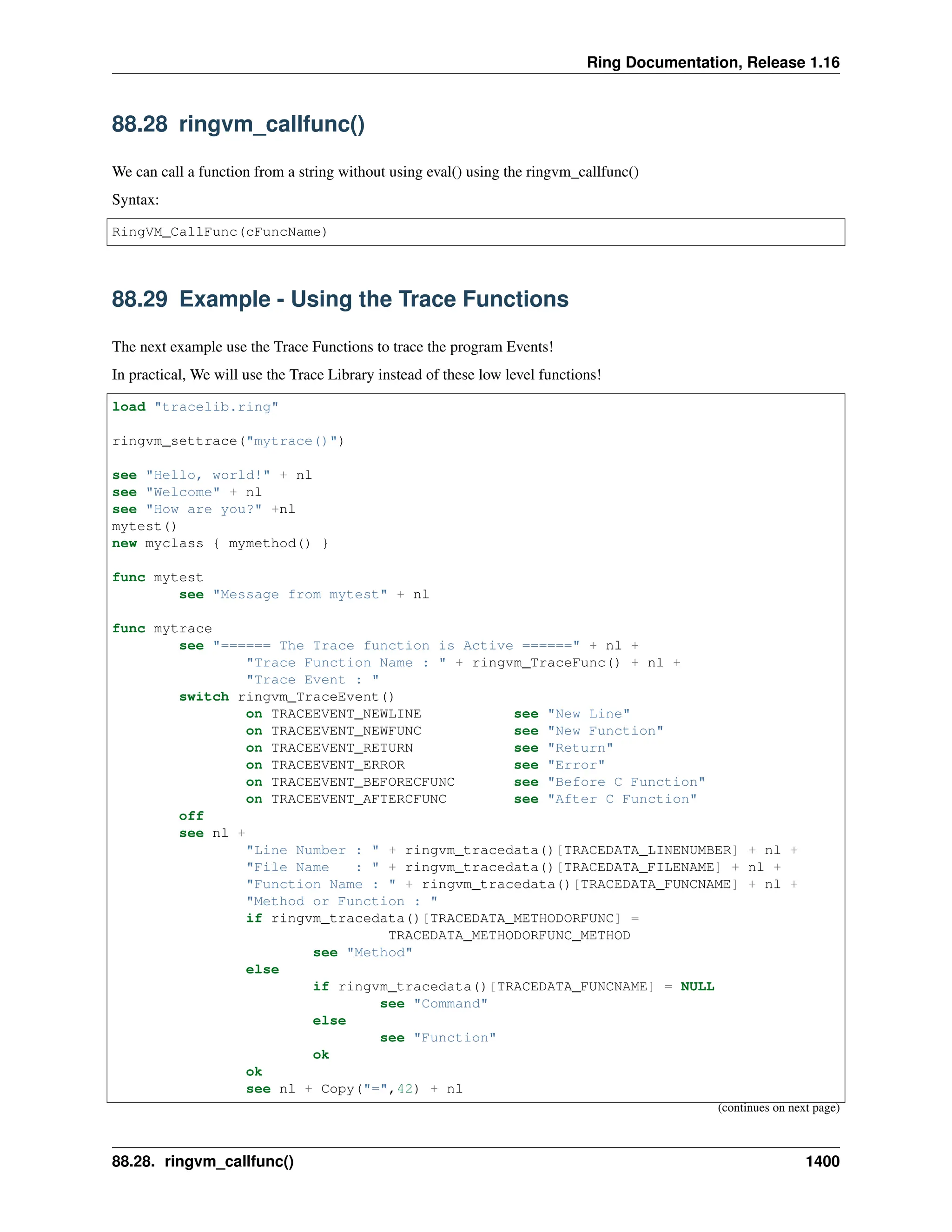Screen dimensions: 952x1232
Task: Click 'switch ringvm_TraceEvent()' line
Action: tap(286, 697)
